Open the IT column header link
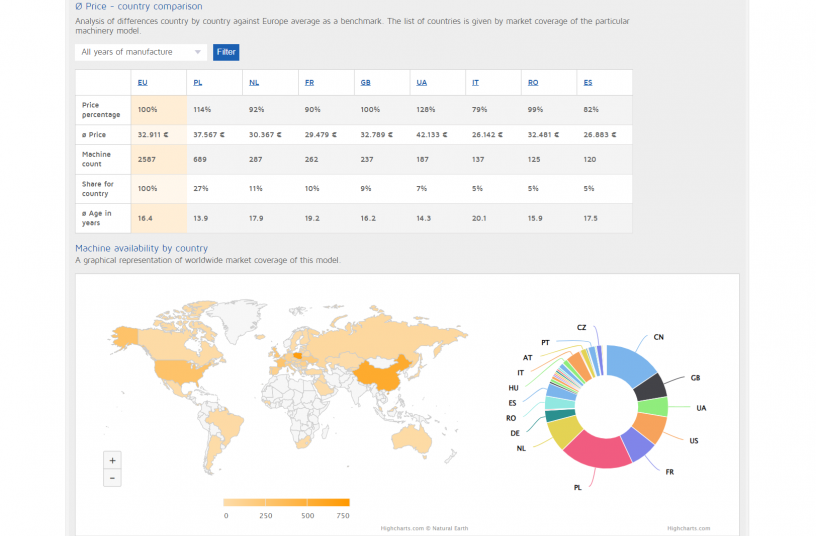 tap(475, 83)
